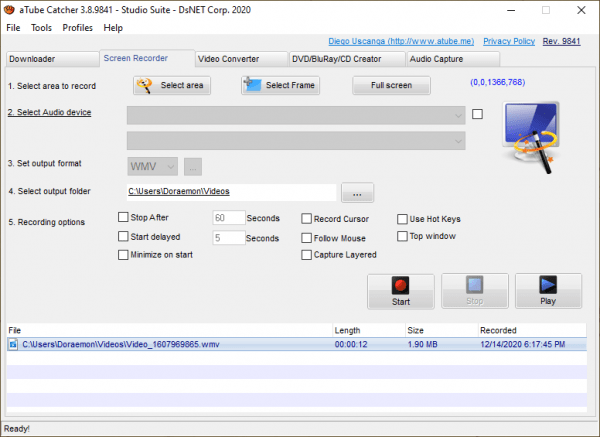This screenshot has width=600, height=437.
Task: Click the Size column header
Action: coord(442,330)
